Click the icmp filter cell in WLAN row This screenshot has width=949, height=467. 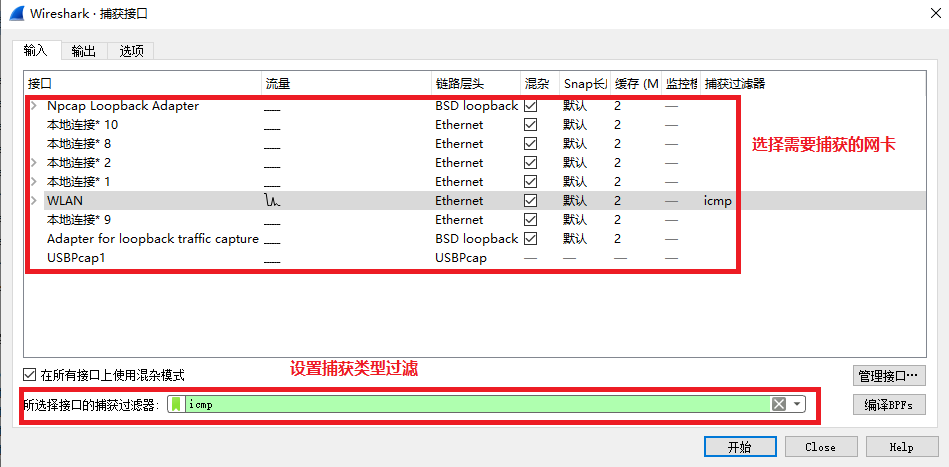(x=718, y=201)
